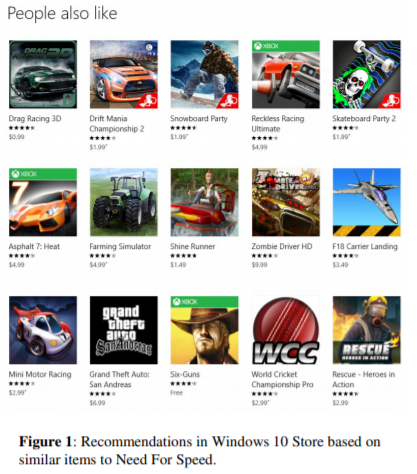Open the Six-Guns cowboy icon

[205, 330]
